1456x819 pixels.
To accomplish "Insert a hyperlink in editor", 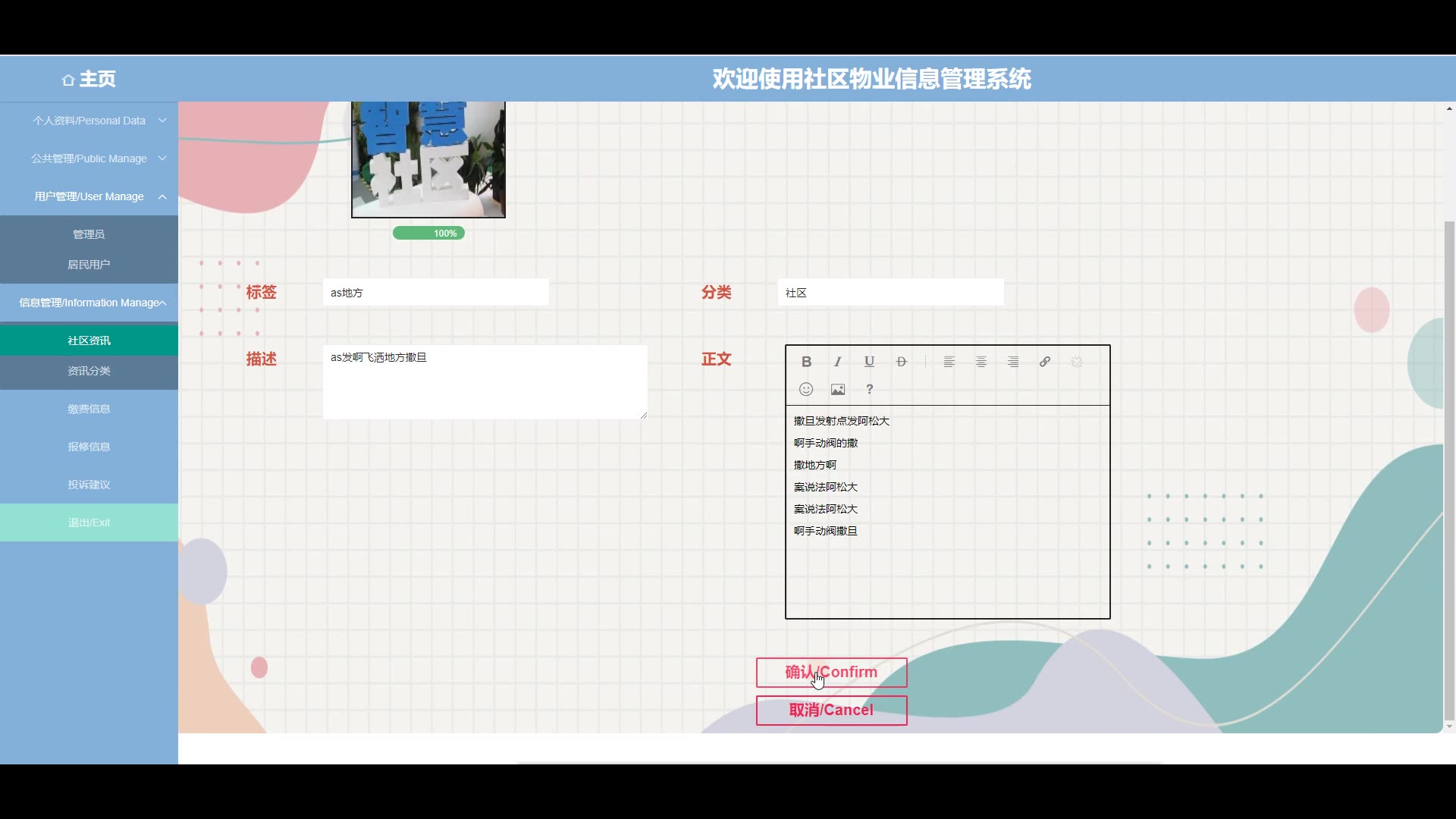I will point(1044,362).
